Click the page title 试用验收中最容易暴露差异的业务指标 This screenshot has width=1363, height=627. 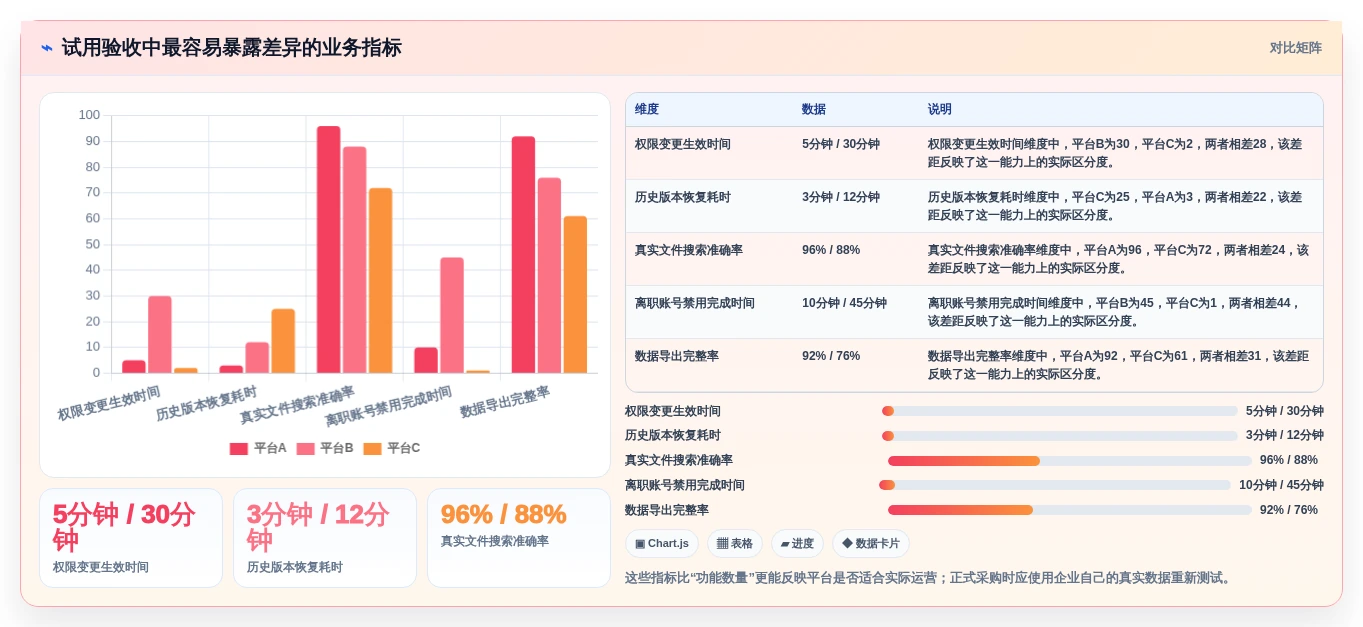pyautogui.click(x=231, y=48)
